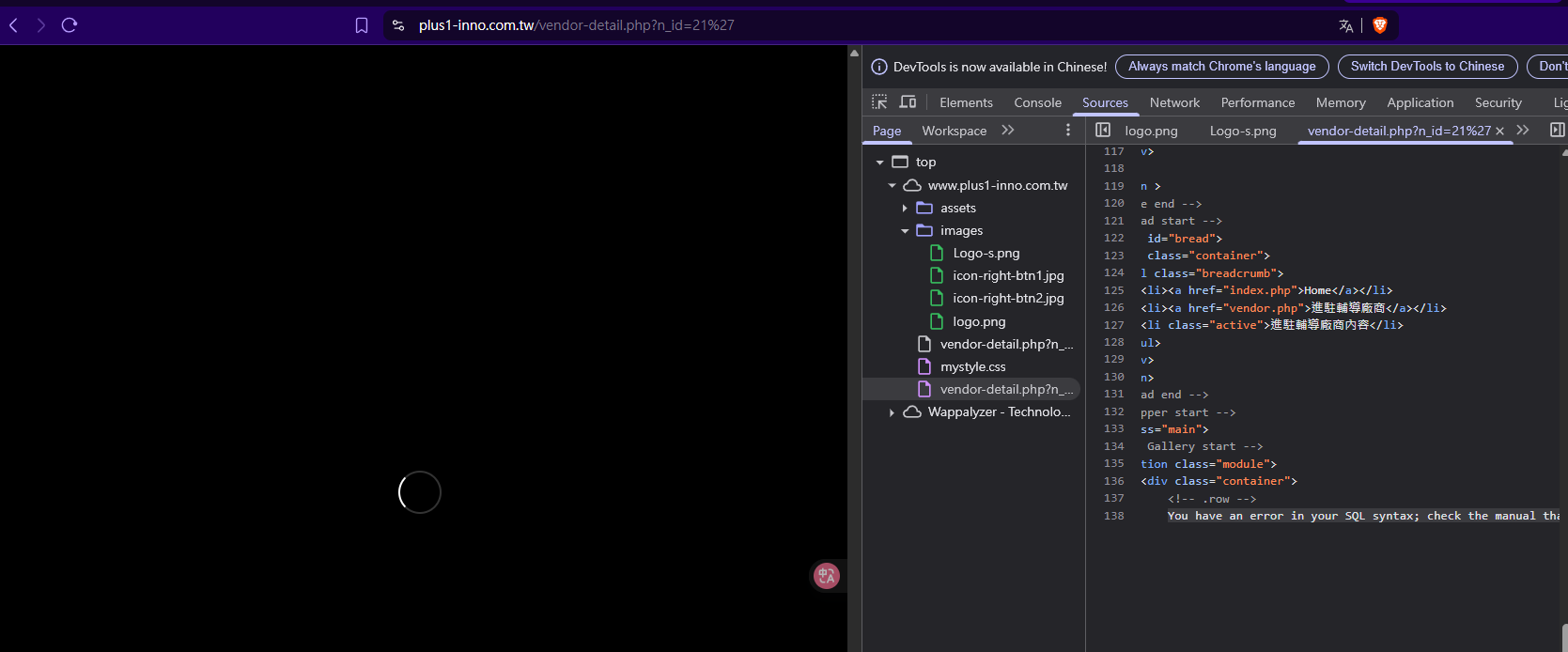Toggle the debugger sidebar
The width and height of the screenshot is (1568, 652).
point(1557,130)
